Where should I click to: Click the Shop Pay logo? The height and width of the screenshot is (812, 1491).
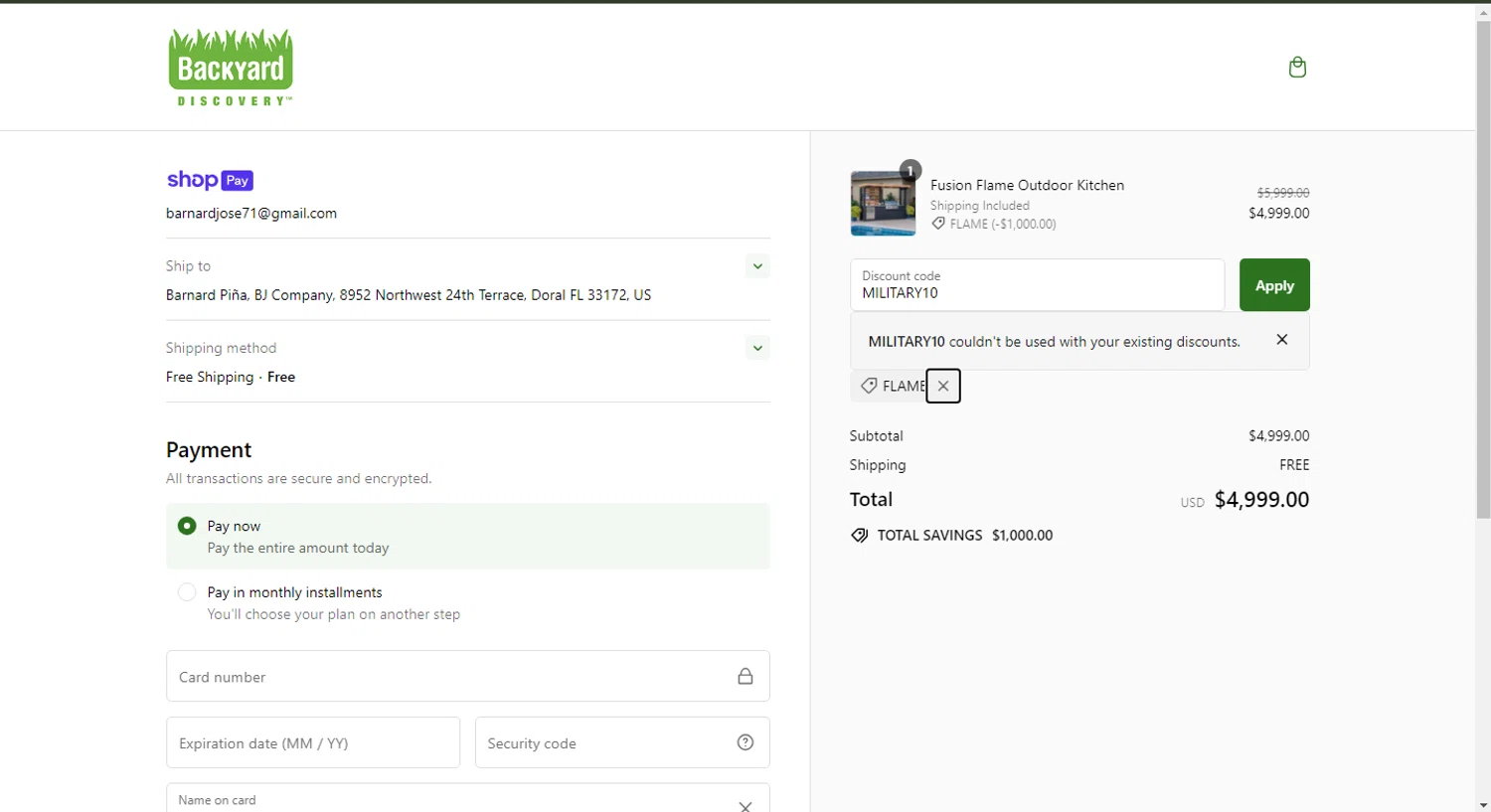(210, 180)
